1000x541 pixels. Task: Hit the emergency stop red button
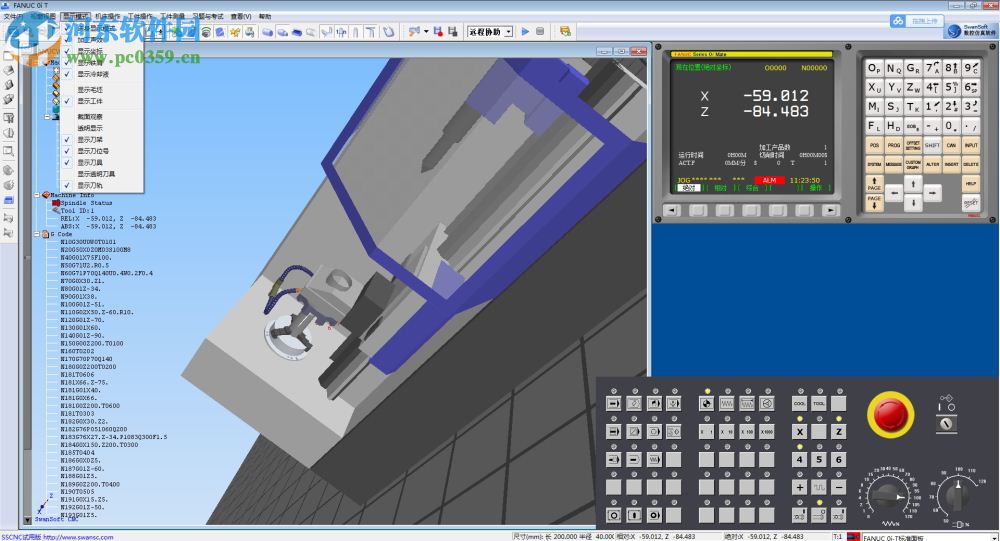(890, 415)
